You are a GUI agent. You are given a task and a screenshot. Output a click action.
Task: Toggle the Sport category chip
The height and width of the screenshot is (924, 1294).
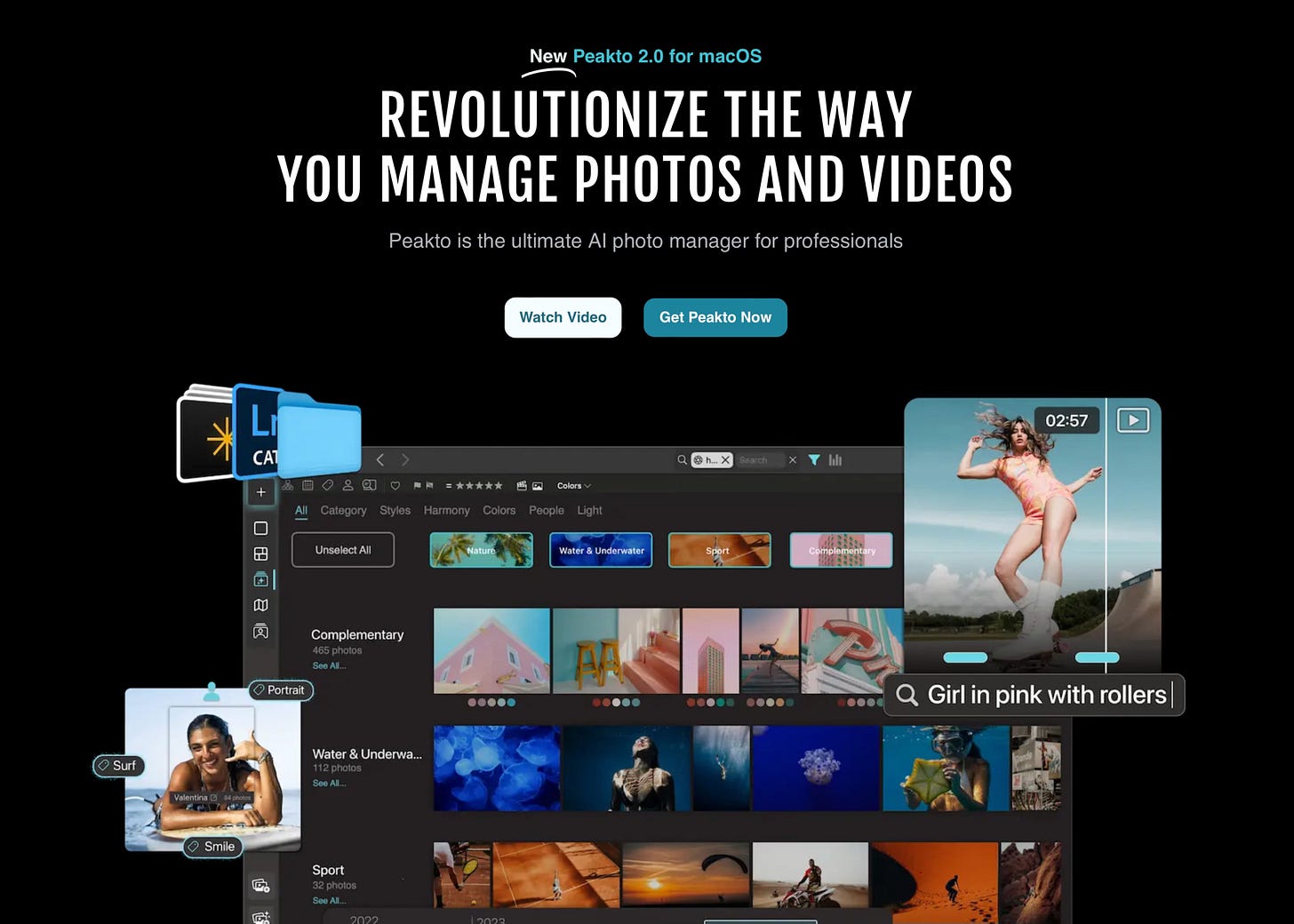pos(719,550)
